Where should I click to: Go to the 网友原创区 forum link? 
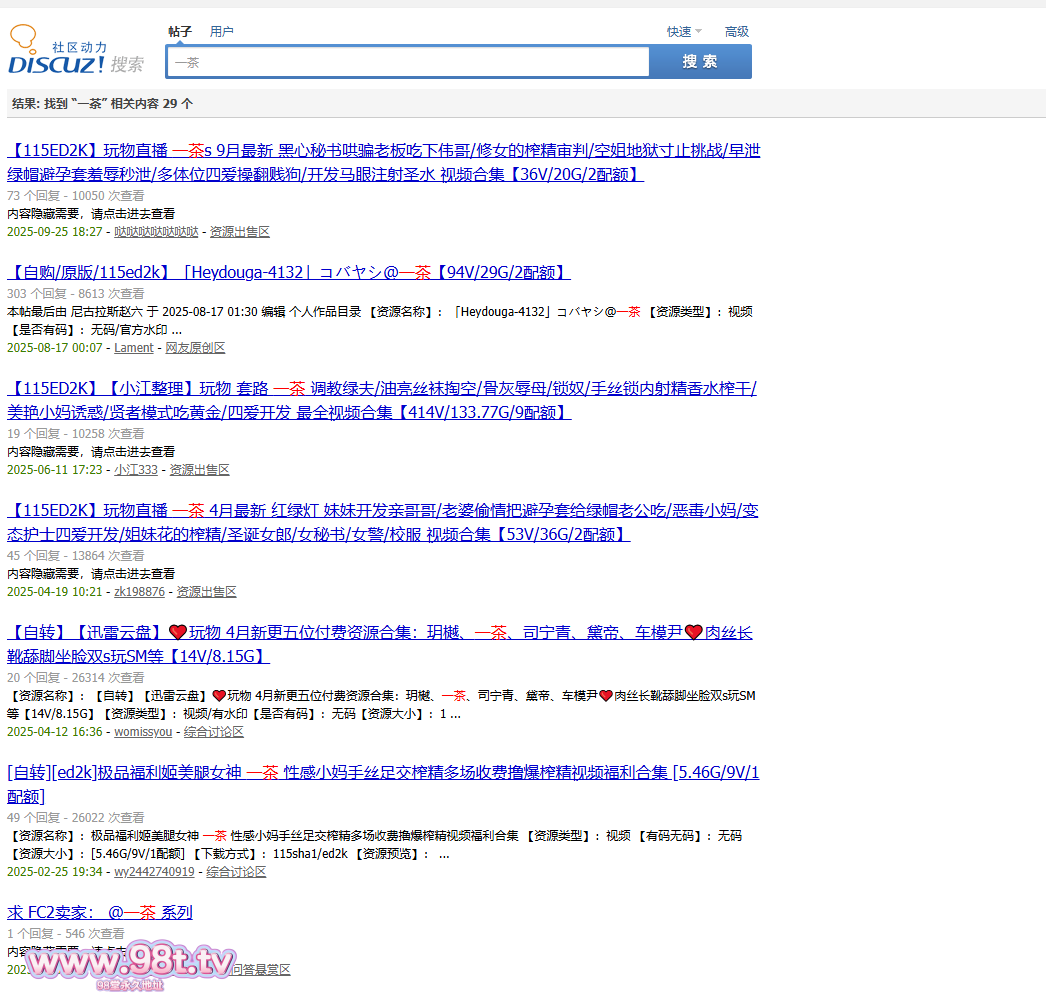click(195, 348)
